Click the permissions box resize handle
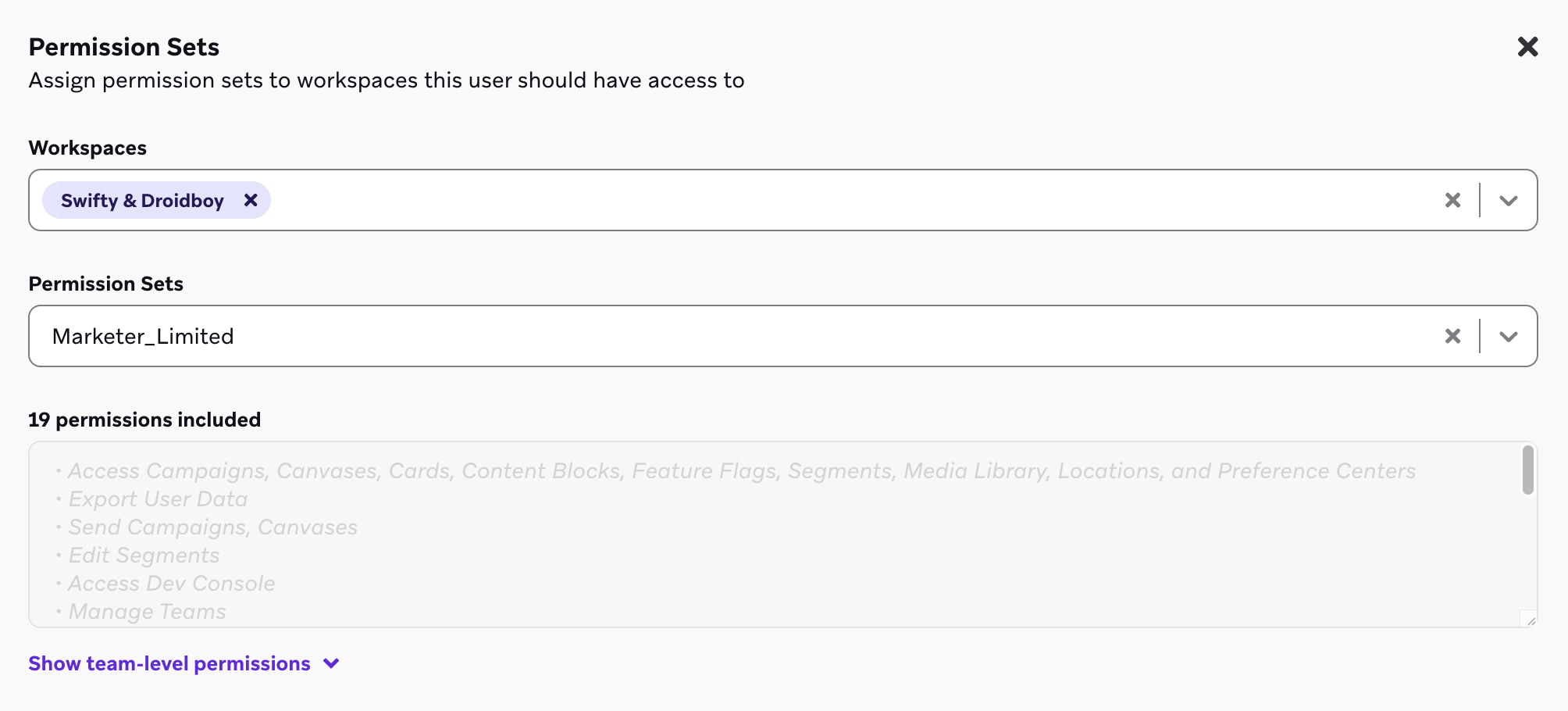The image size is (1568, 711). pos(1531,620)
